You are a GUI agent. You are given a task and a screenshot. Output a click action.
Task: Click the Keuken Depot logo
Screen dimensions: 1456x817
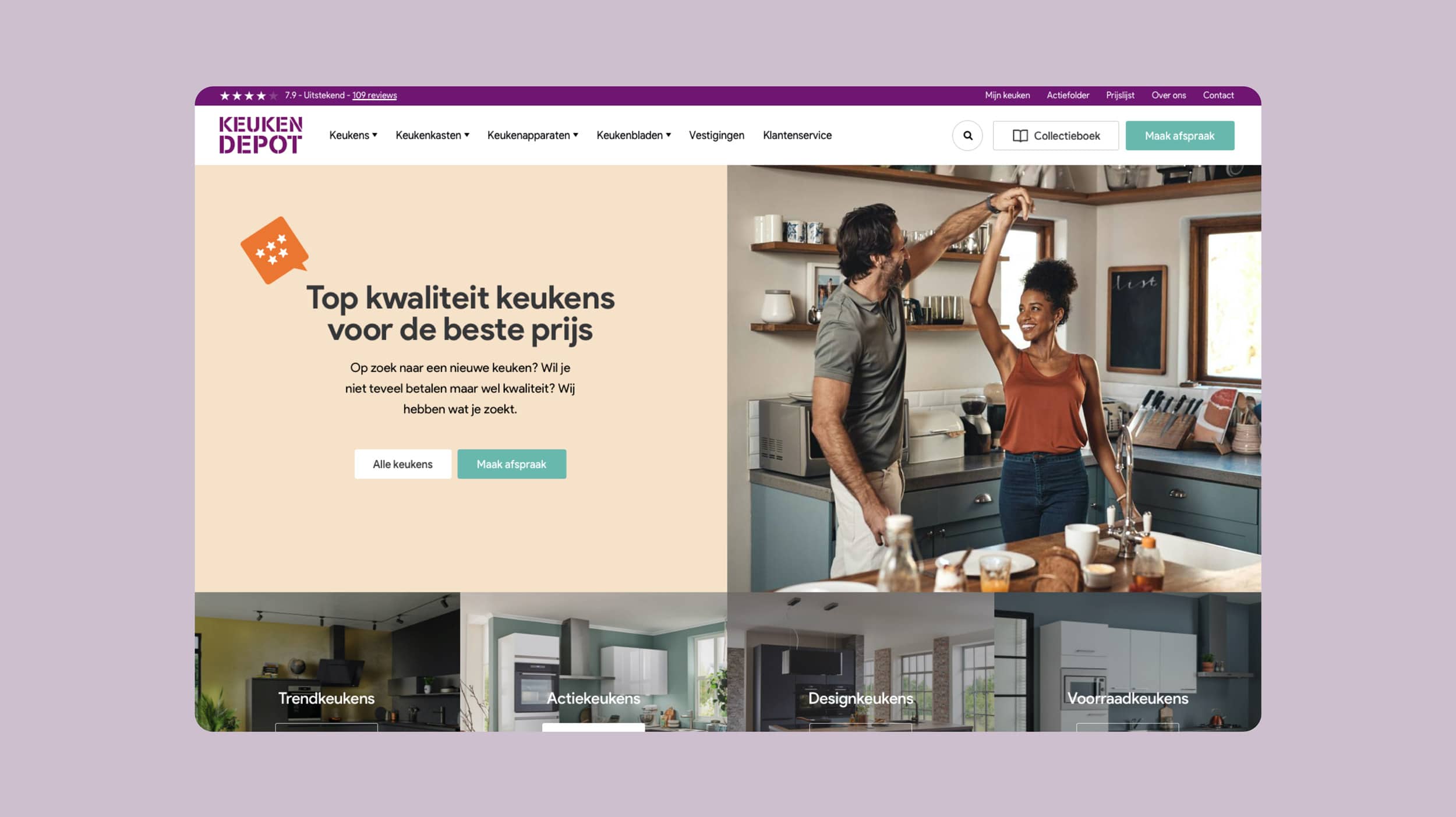[x=260, y=135]
